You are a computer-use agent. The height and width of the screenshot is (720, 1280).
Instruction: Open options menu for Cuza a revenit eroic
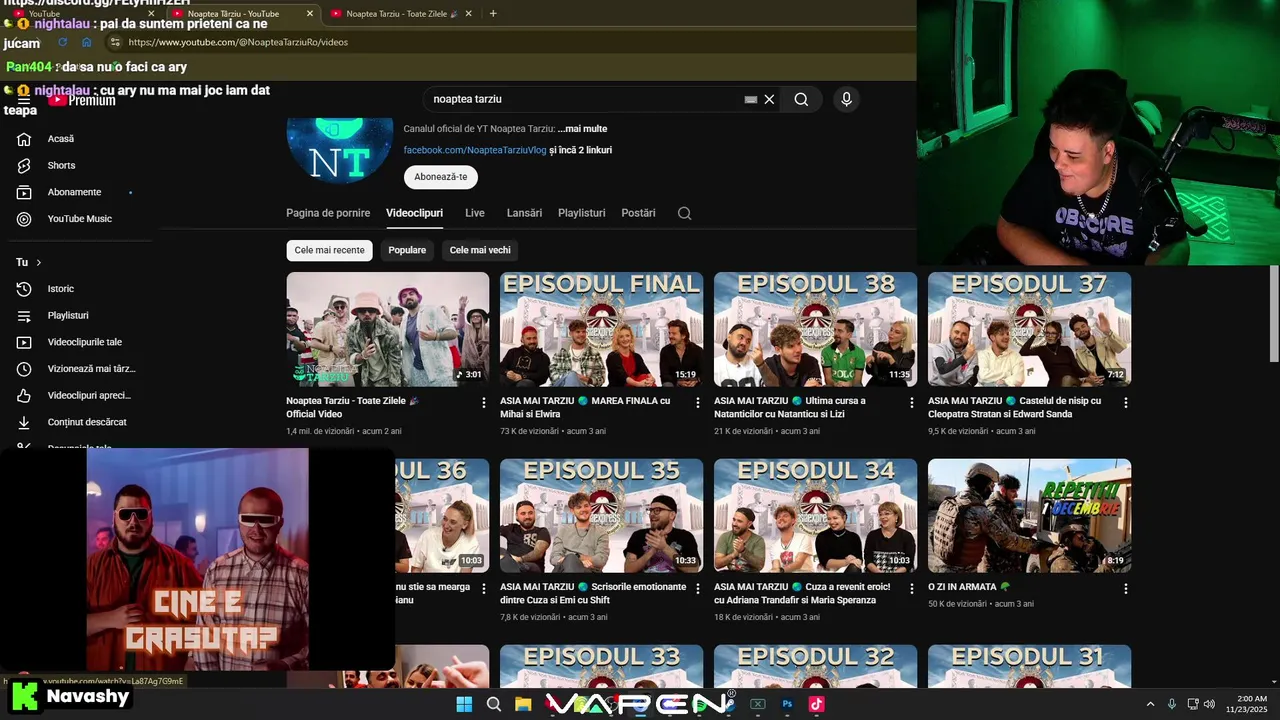click(912, 589)
